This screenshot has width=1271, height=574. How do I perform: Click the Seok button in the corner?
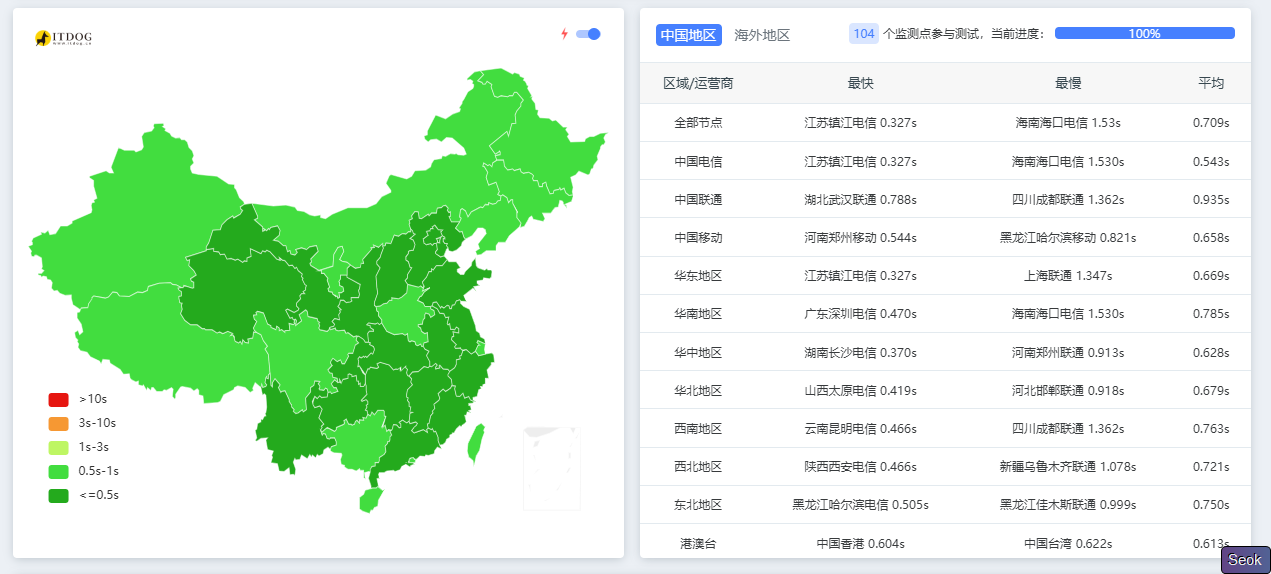coord(1244,560)
